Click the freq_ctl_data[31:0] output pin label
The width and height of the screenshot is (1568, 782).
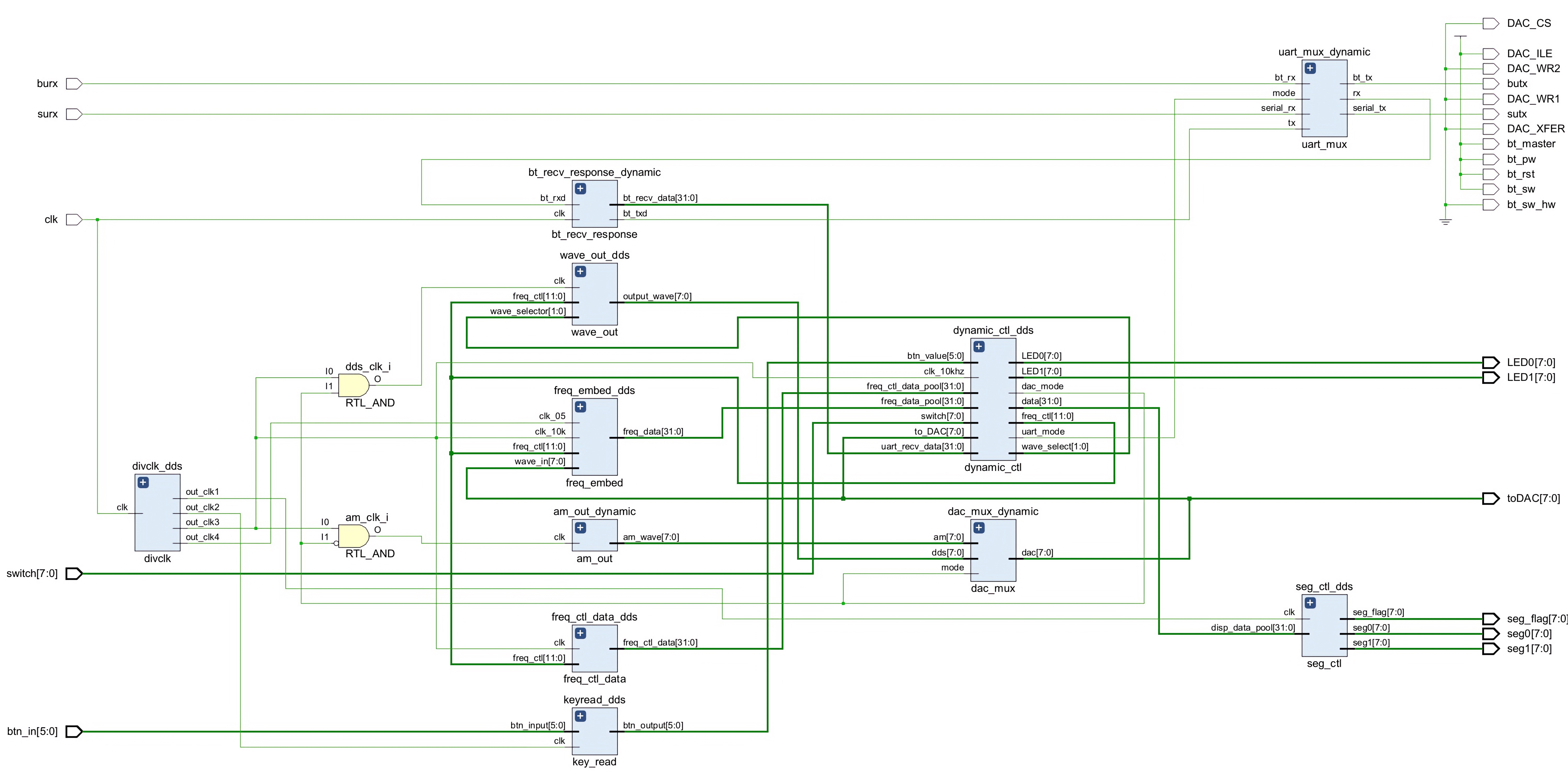coord(660,643)
